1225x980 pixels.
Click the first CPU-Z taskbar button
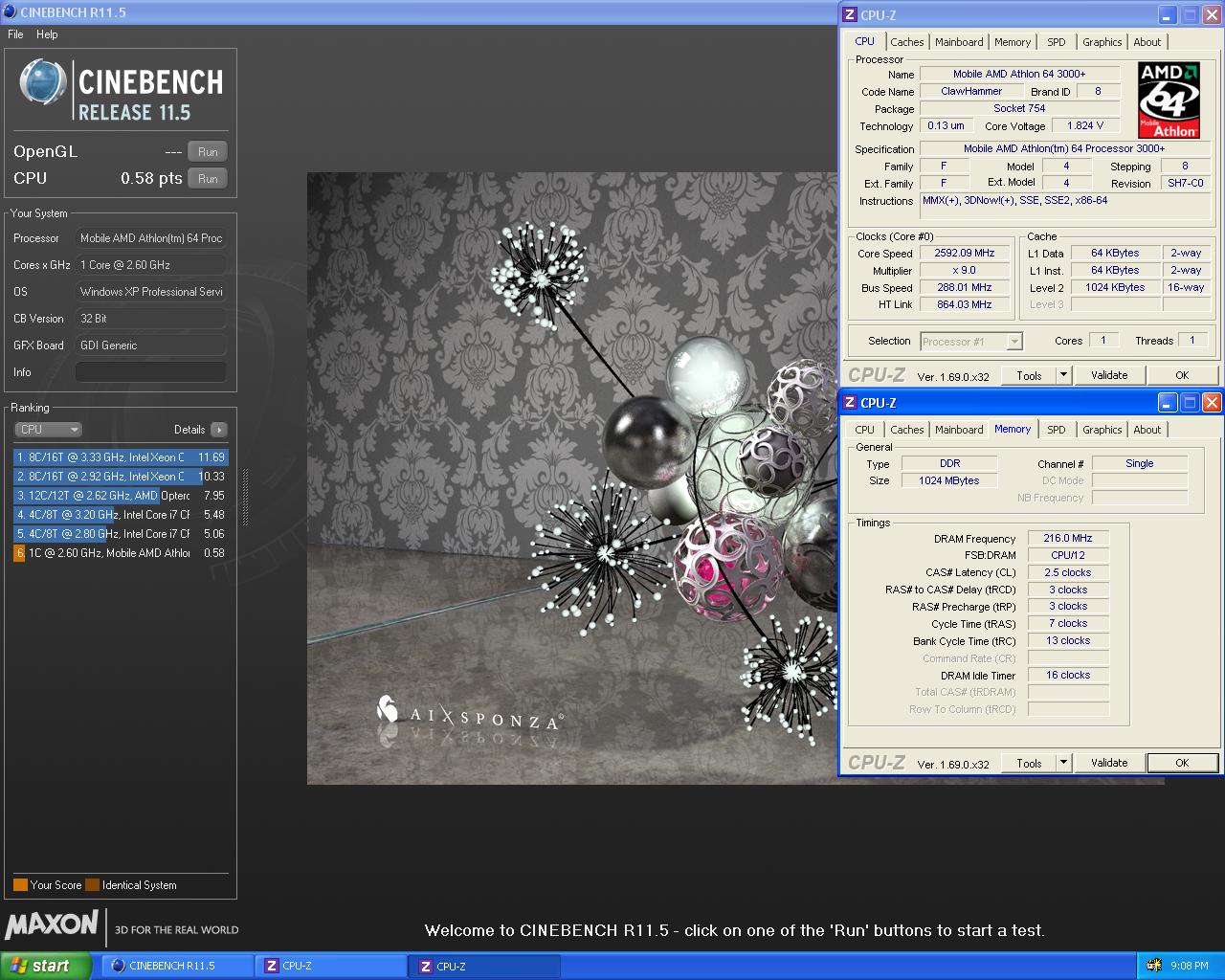point(330,966)
